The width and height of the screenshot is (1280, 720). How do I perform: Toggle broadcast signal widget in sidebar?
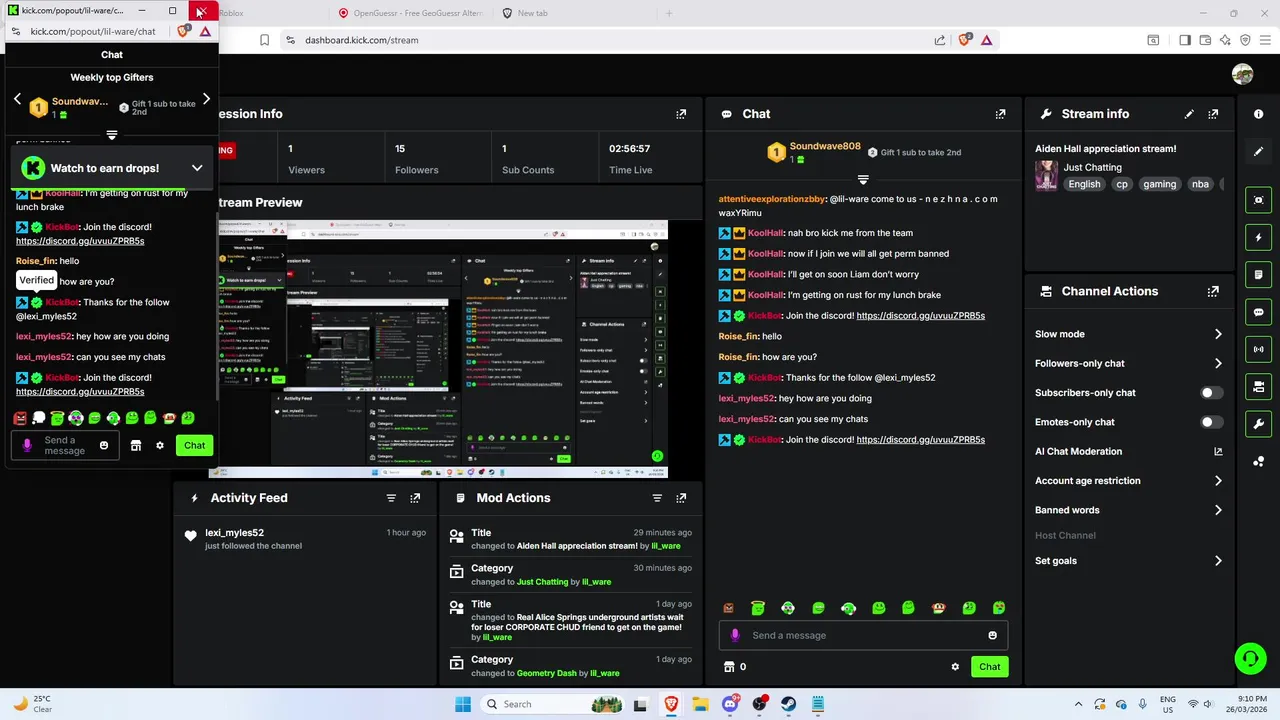pyautogui.click(x=1258, y=349)
